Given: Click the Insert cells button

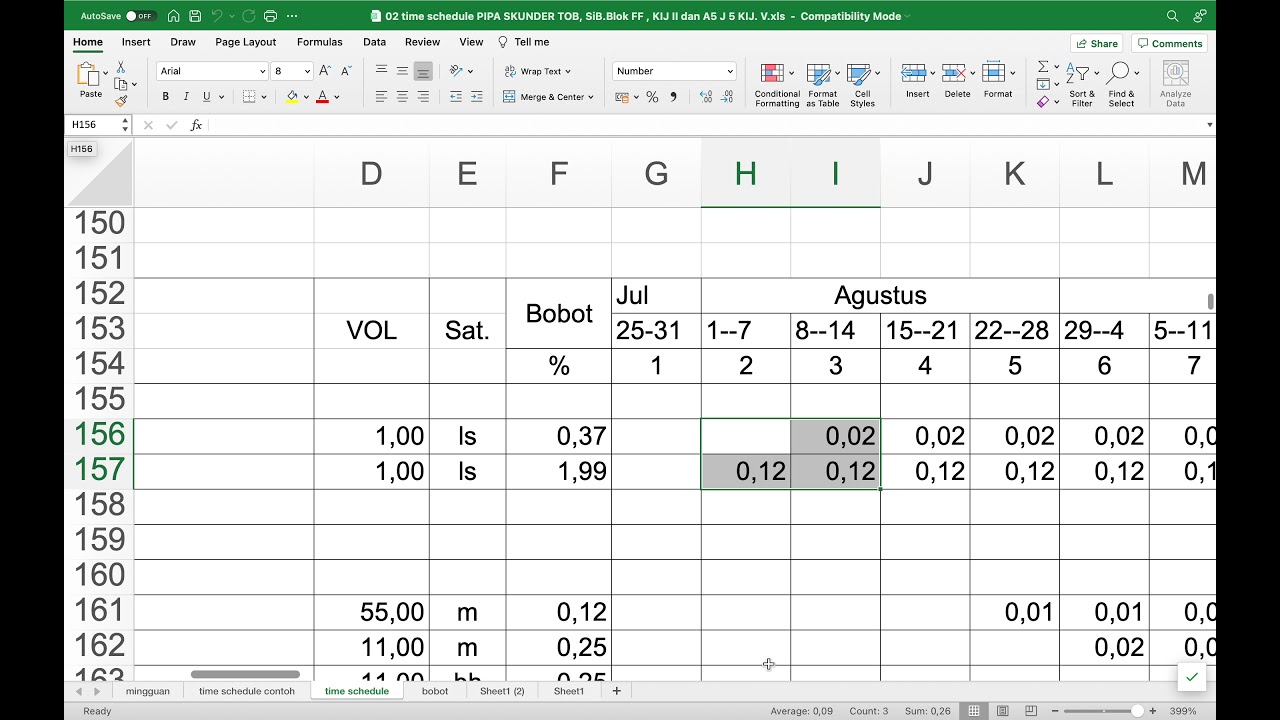Looking at the screenshot, I should coord(917,81).
